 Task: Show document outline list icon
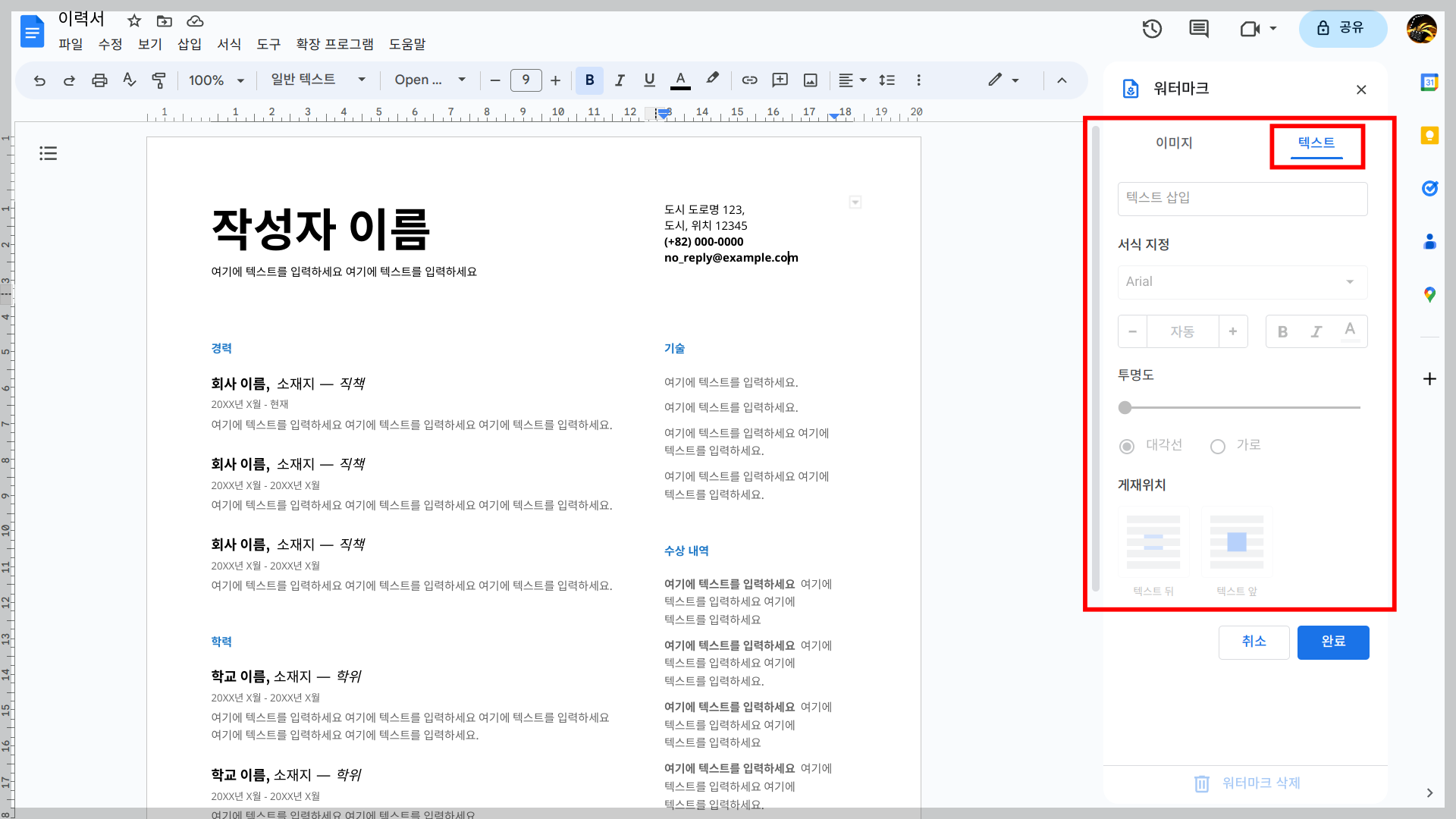pyautogui.click(x=49, y=154)
